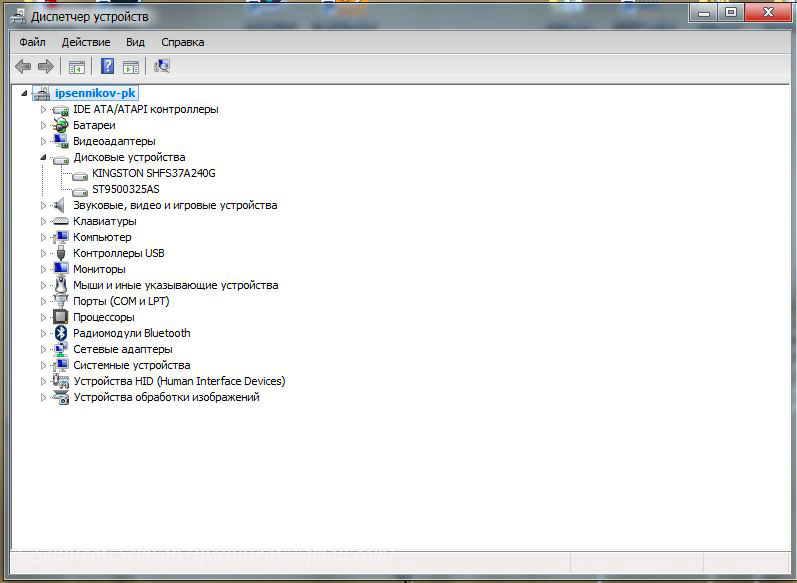Click the Forward arrow toolbar icon
Image resolution: width=797 pixels, height=583 pixels.
(45, 67)
